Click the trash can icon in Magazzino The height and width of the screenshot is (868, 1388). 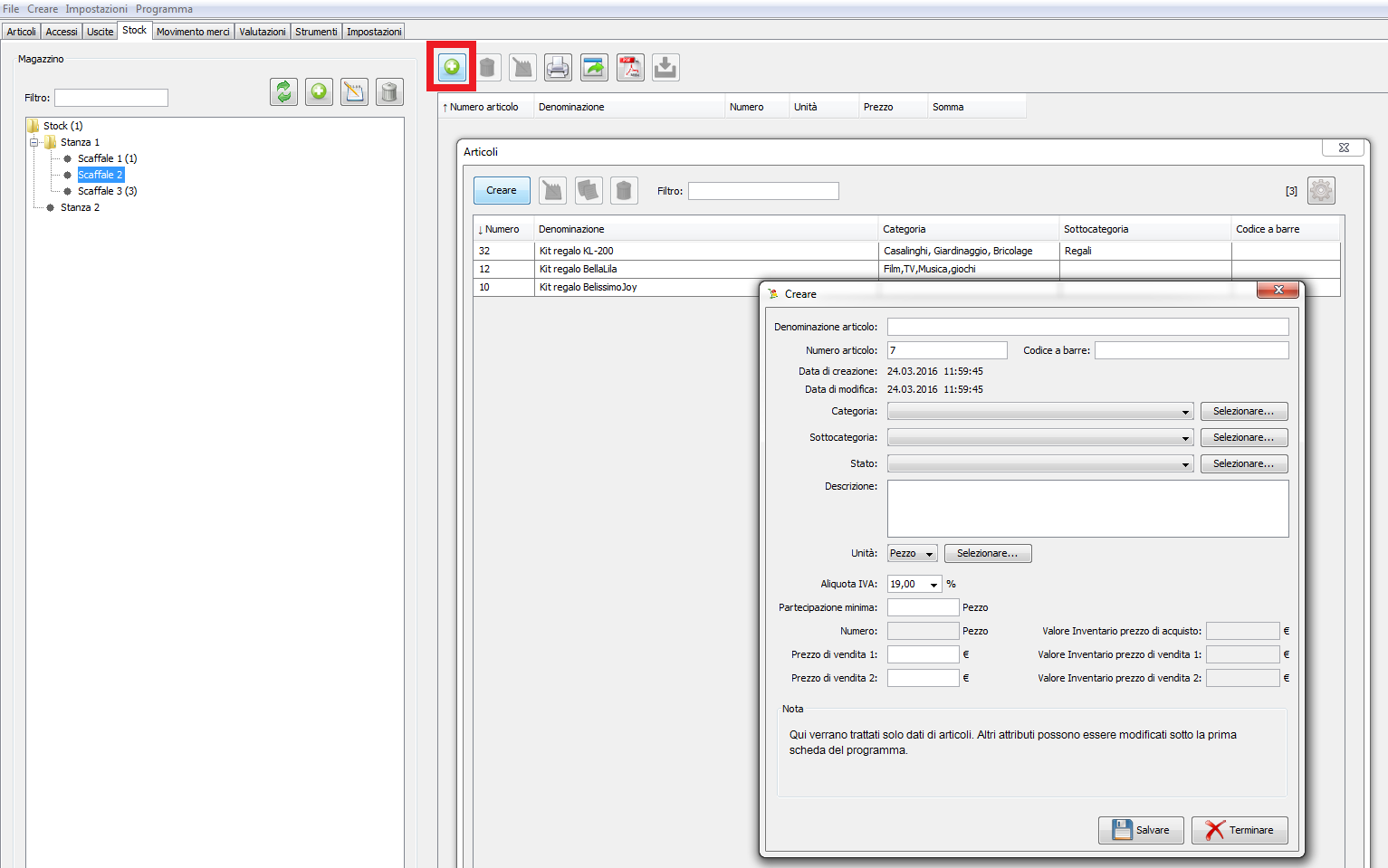click(389, 91)
